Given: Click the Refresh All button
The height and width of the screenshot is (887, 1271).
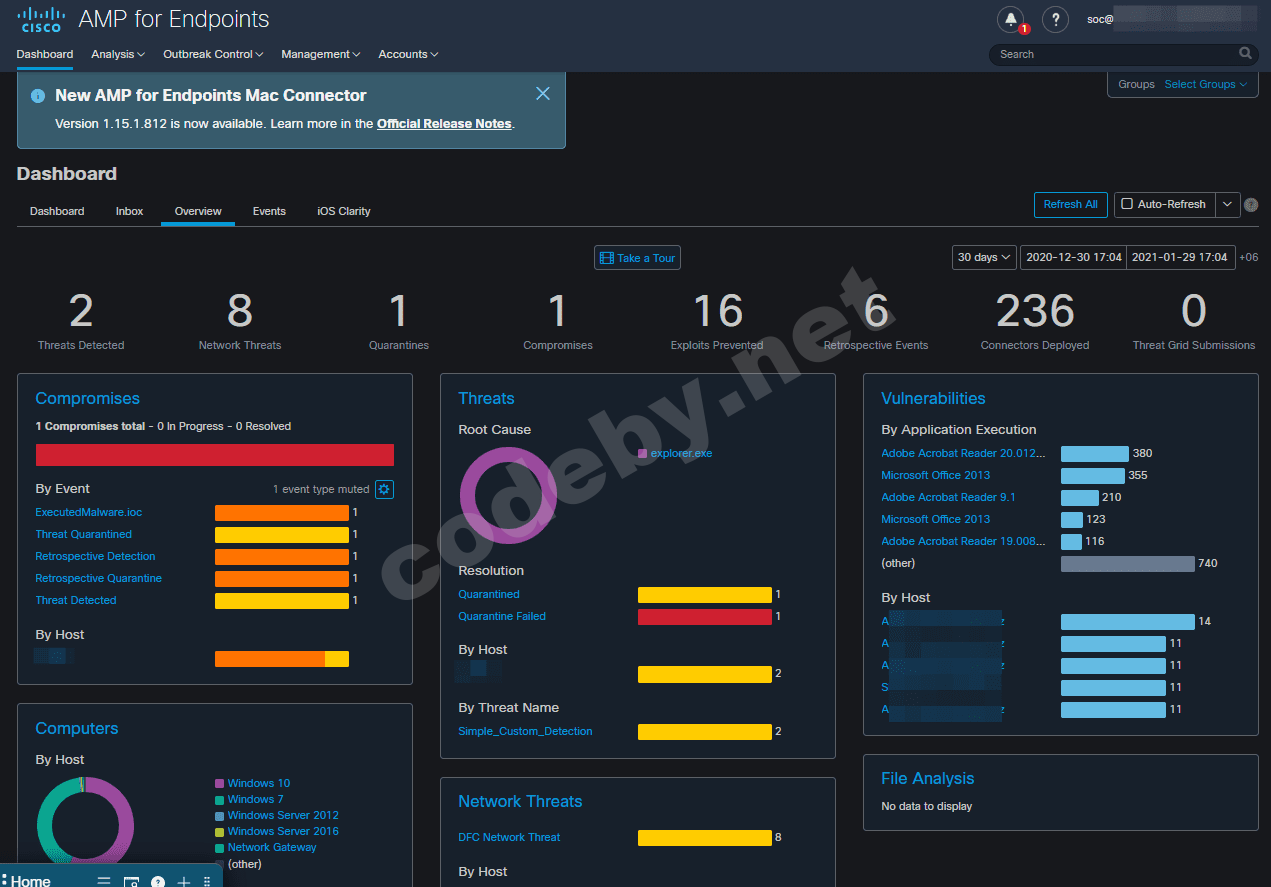Looking at the screenshot, I should pyautogui.click(x=1070, y=204).
